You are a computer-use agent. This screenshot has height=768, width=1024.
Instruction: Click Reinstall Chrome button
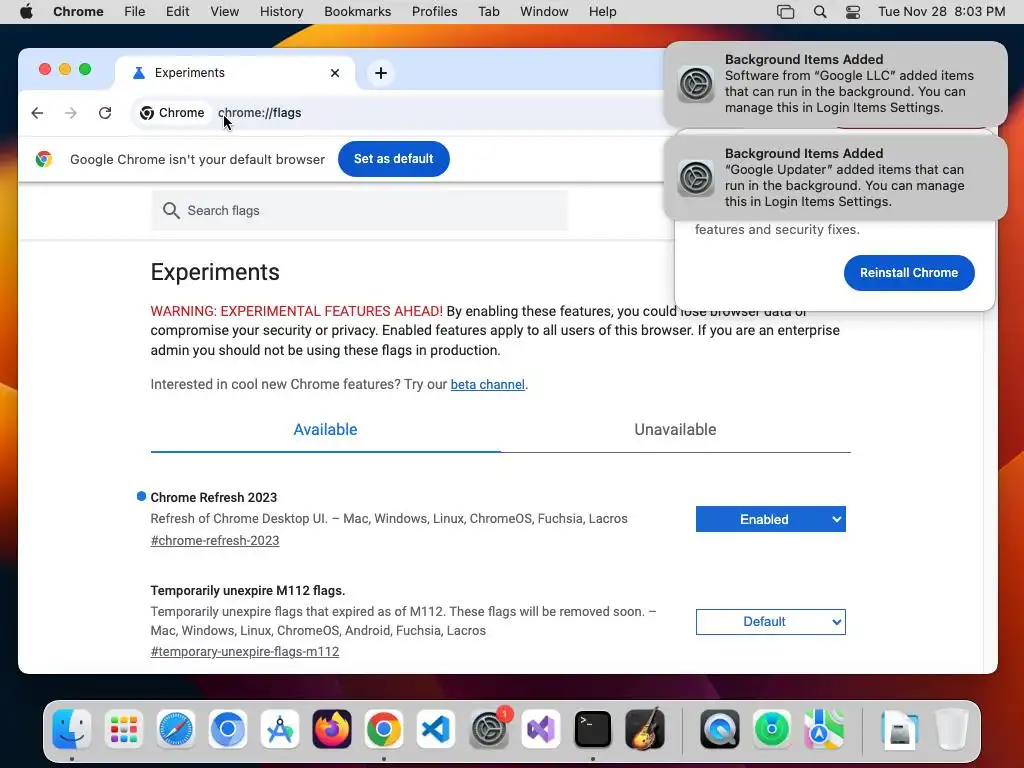click(909, 273)
